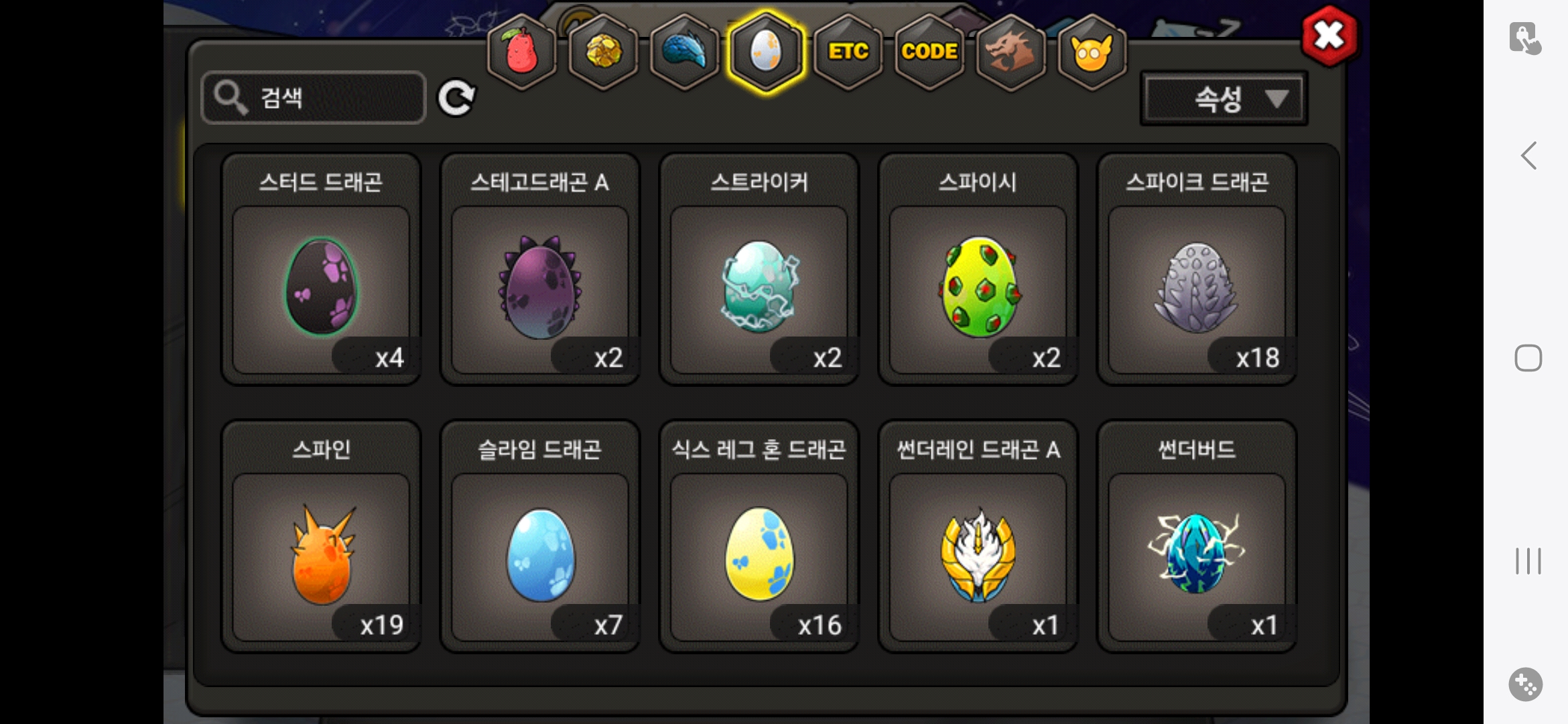
Task: Open the gold nugget category tab
Action: pos(602,52)
